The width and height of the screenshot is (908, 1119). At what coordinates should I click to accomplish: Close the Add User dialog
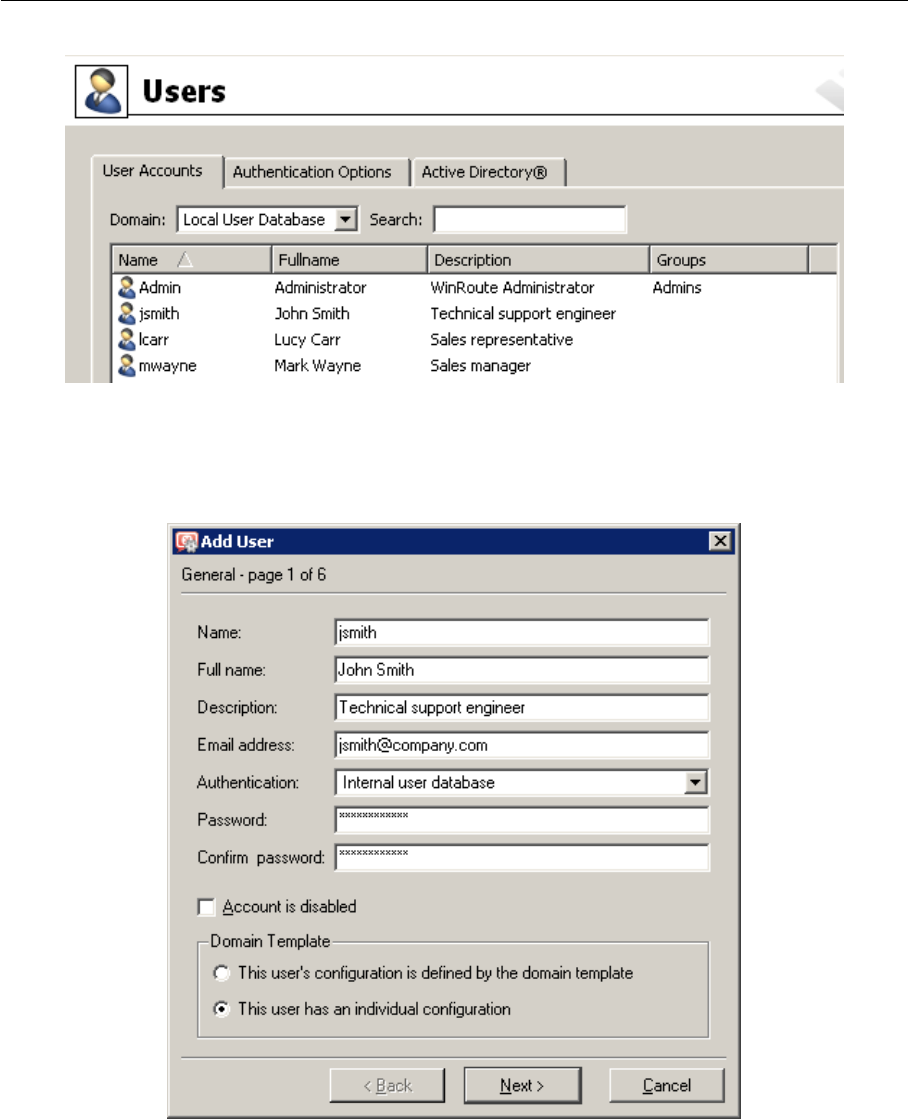720,542
